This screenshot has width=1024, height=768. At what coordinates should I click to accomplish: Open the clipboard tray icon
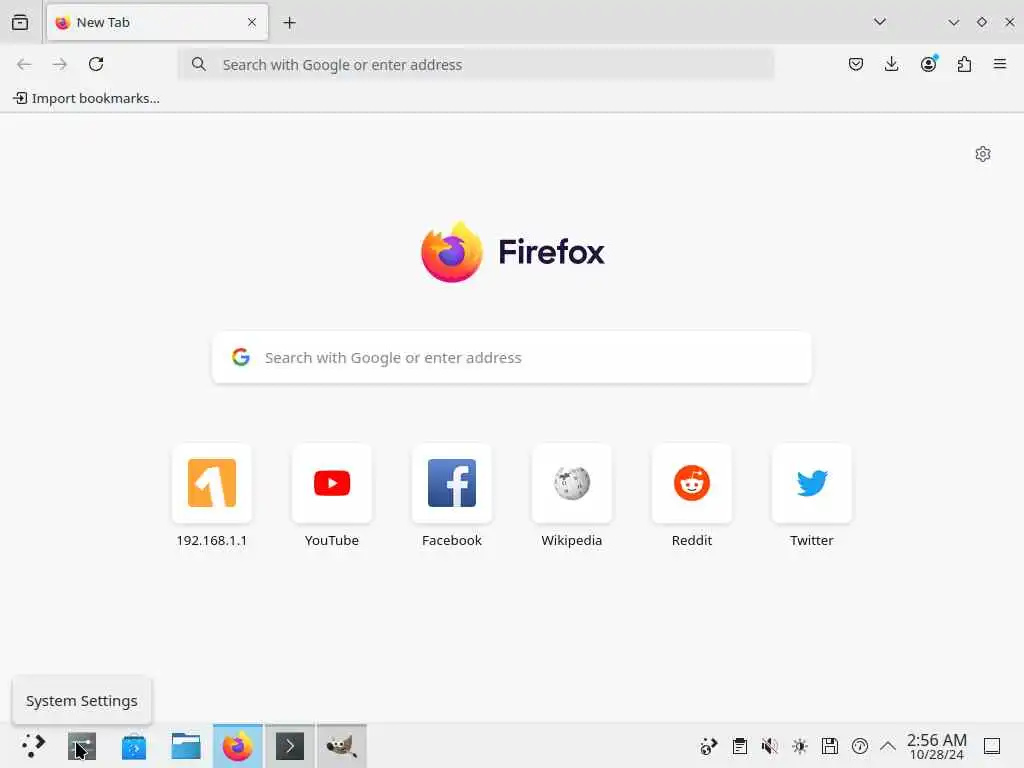click(739, 746)
